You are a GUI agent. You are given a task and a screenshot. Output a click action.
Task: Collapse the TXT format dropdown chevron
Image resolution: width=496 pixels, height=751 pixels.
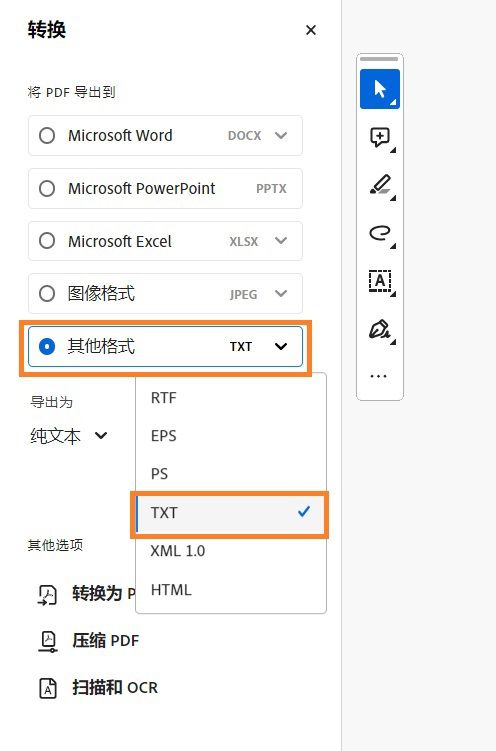281,346
